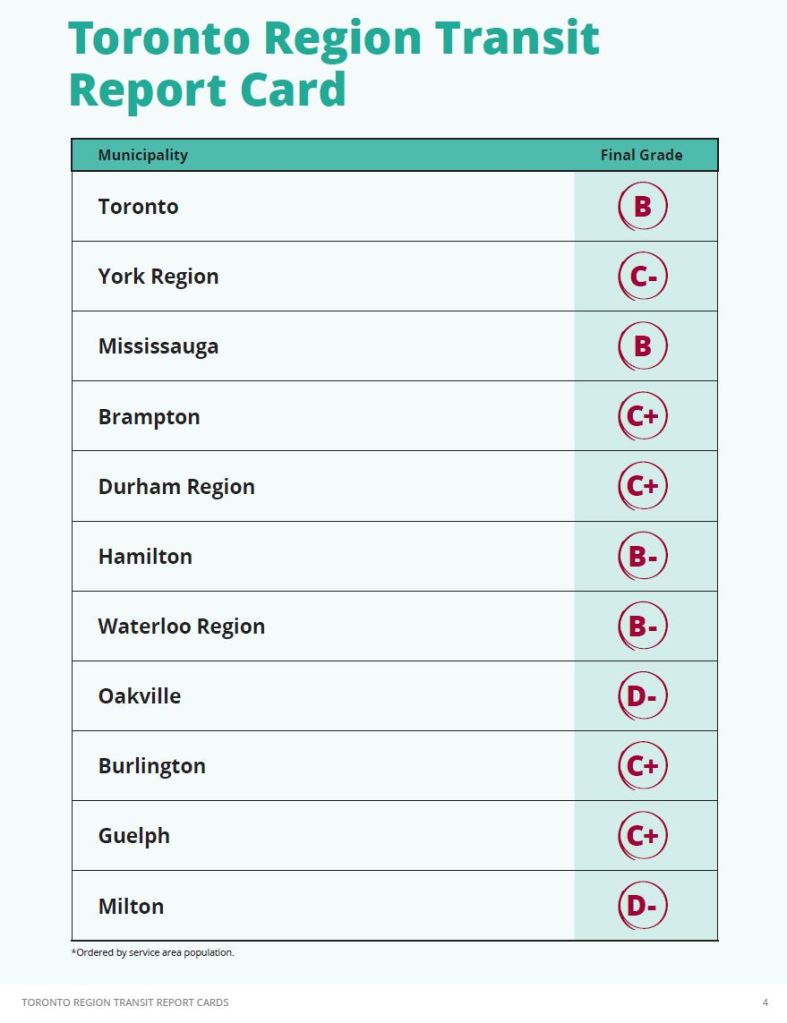Select the Final Grade column header
This screenshot has width=787, height=1023.
[x=641, y=155]
